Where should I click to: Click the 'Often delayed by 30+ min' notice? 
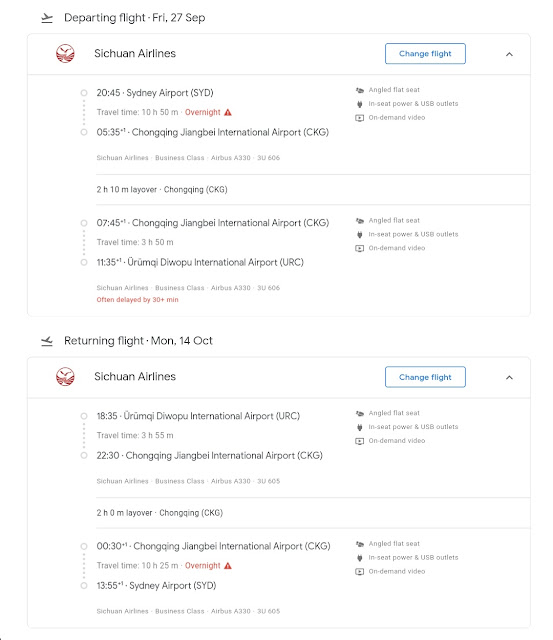click(x=138, y=300)
